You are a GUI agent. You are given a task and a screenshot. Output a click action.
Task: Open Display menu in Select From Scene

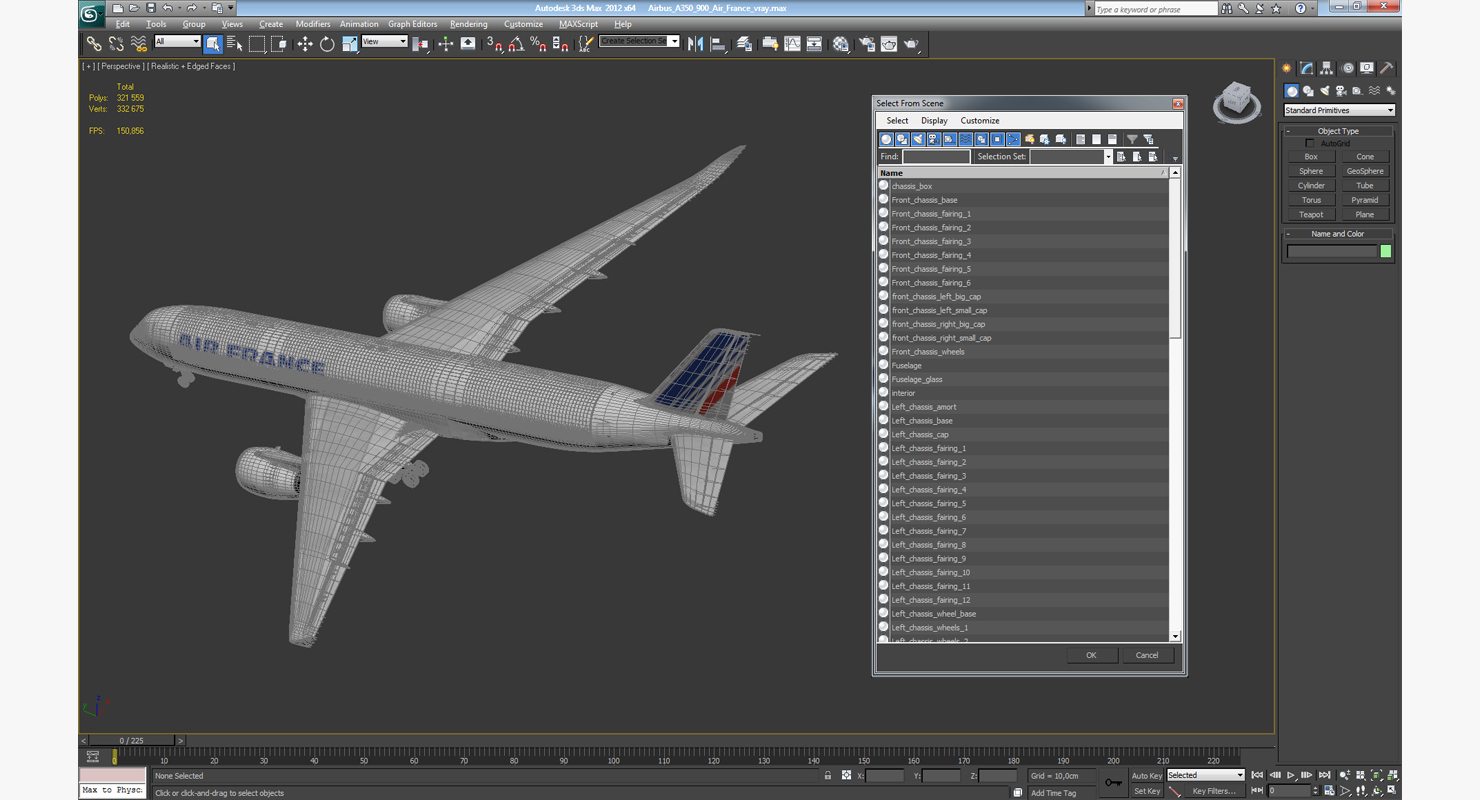pyautogui.click(x=934, y=120)
